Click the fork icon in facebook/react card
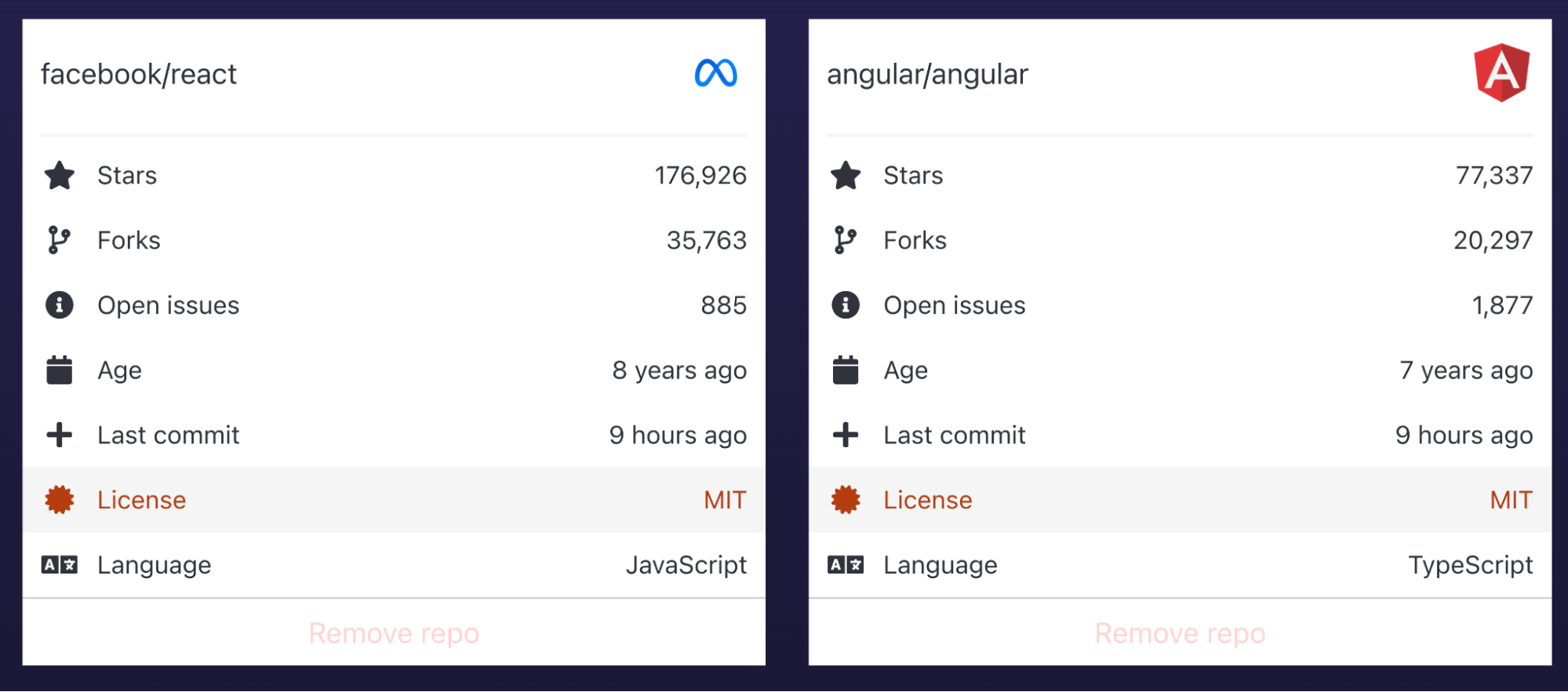This screenshot has width=1568, height=692. tap(60, 240)
